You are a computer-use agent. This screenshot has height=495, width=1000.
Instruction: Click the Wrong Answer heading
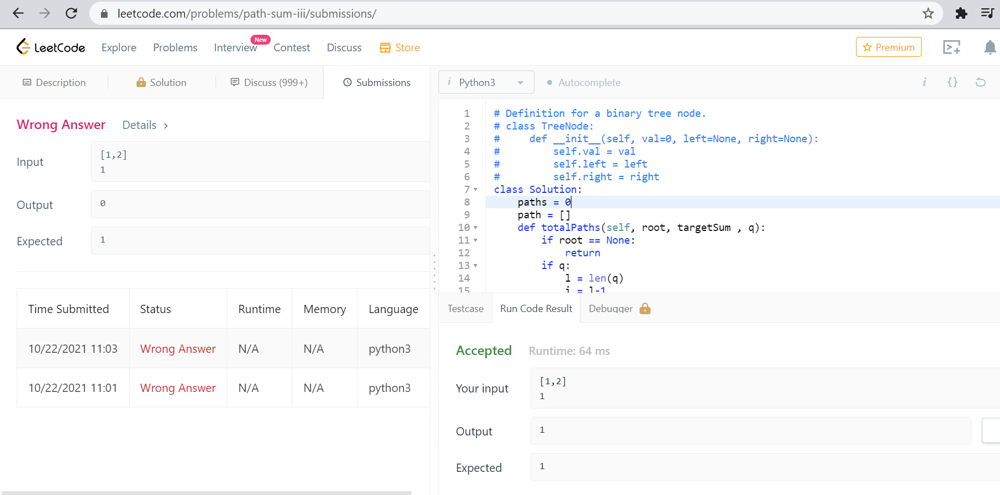click(61, 125)
